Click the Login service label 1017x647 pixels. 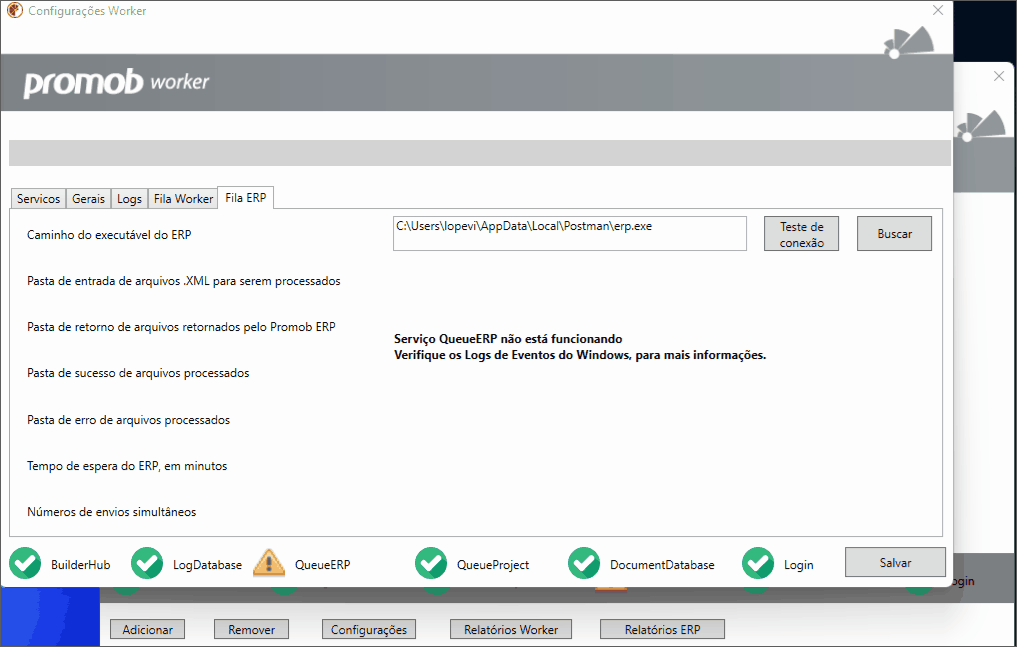tap(798, 565)
